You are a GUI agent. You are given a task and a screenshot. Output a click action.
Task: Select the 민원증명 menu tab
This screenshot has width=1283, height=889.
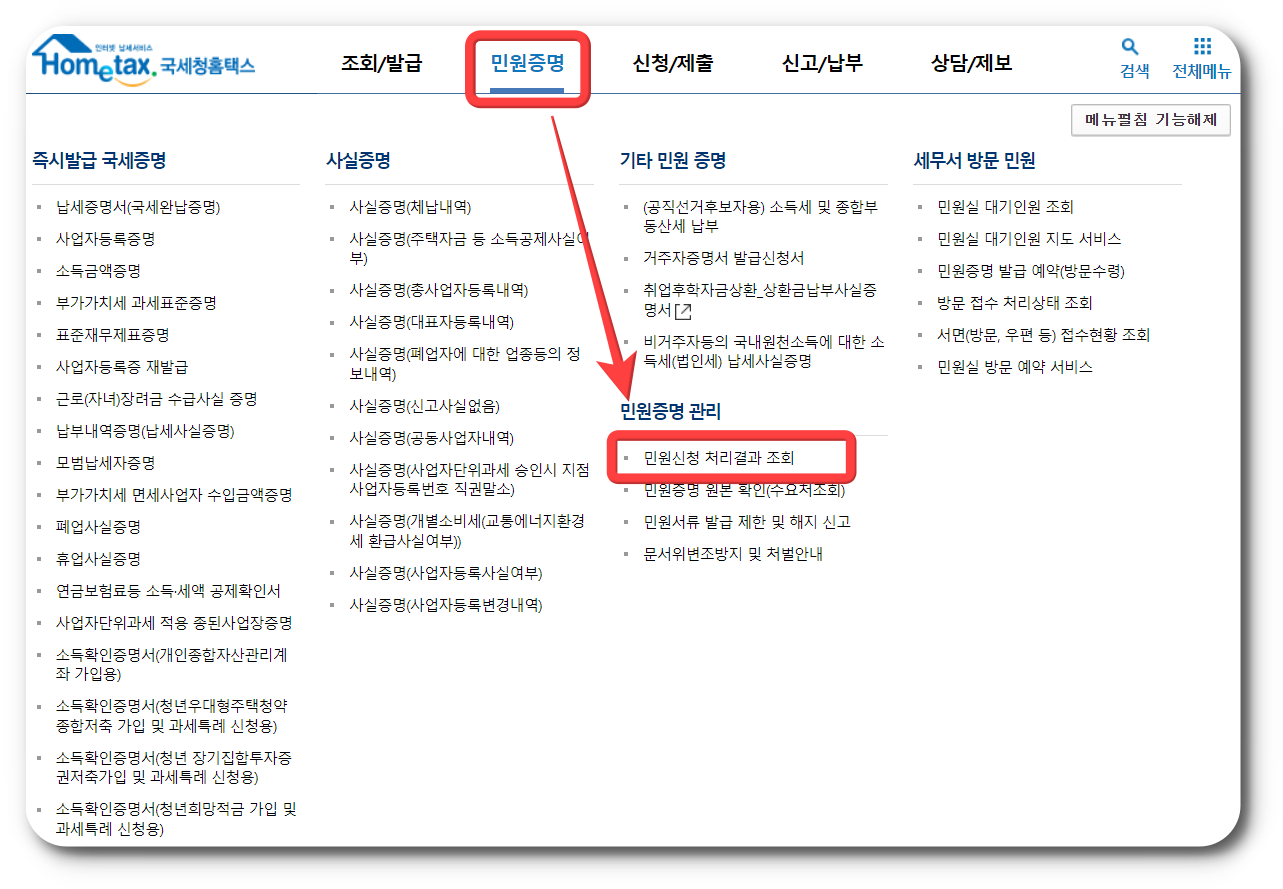(528, 62)
